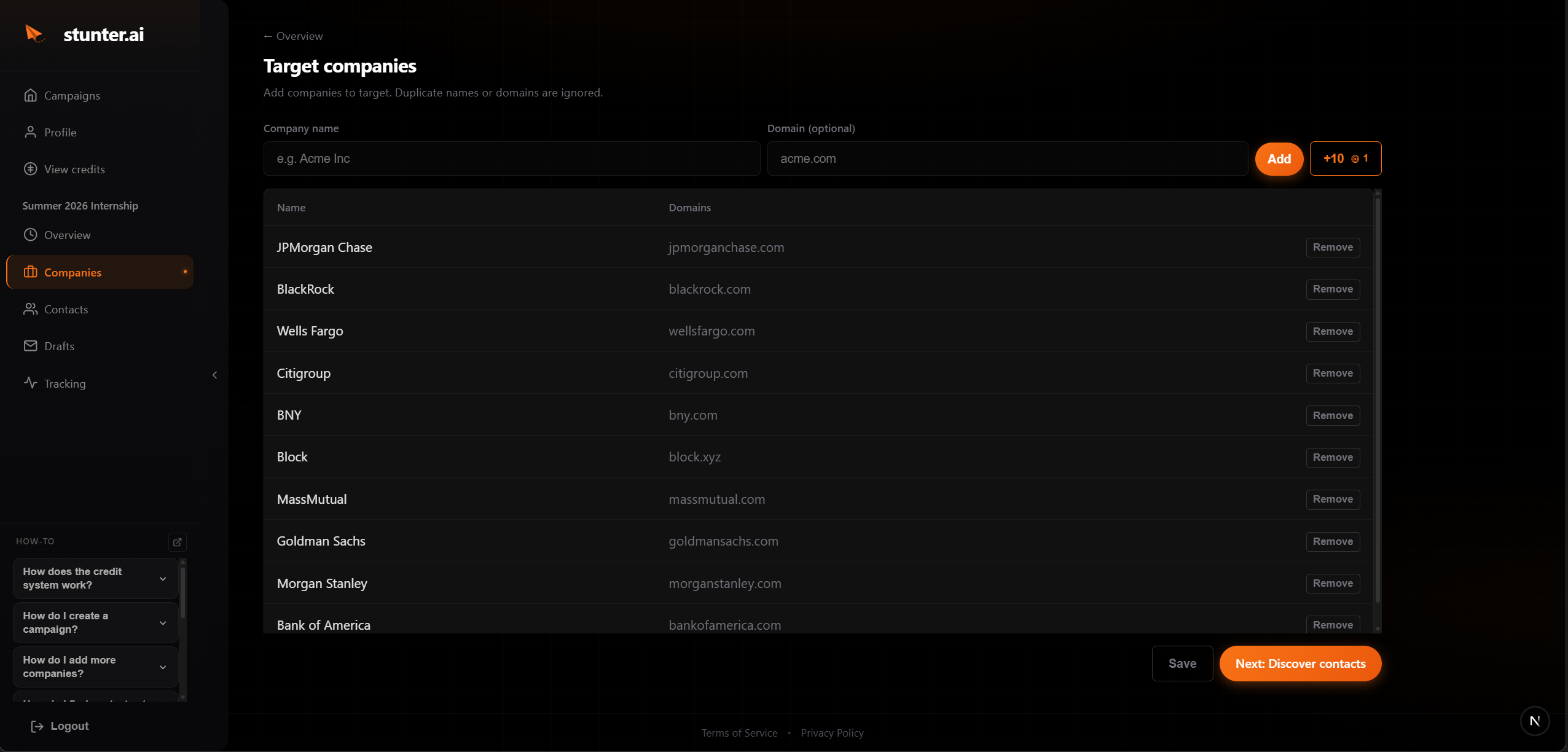Click the 'block.xyz' domain cell
Screen dimensions: 1568x752
tap(694, 457)
